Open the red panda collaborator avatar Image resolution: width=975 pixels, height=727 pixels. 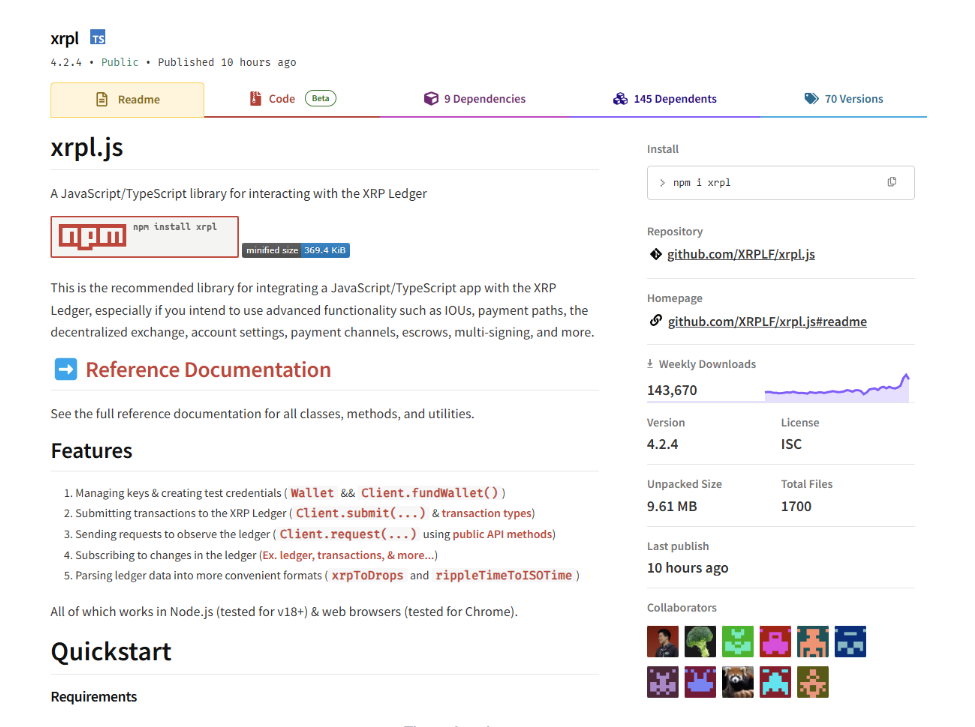click(737, 682)
